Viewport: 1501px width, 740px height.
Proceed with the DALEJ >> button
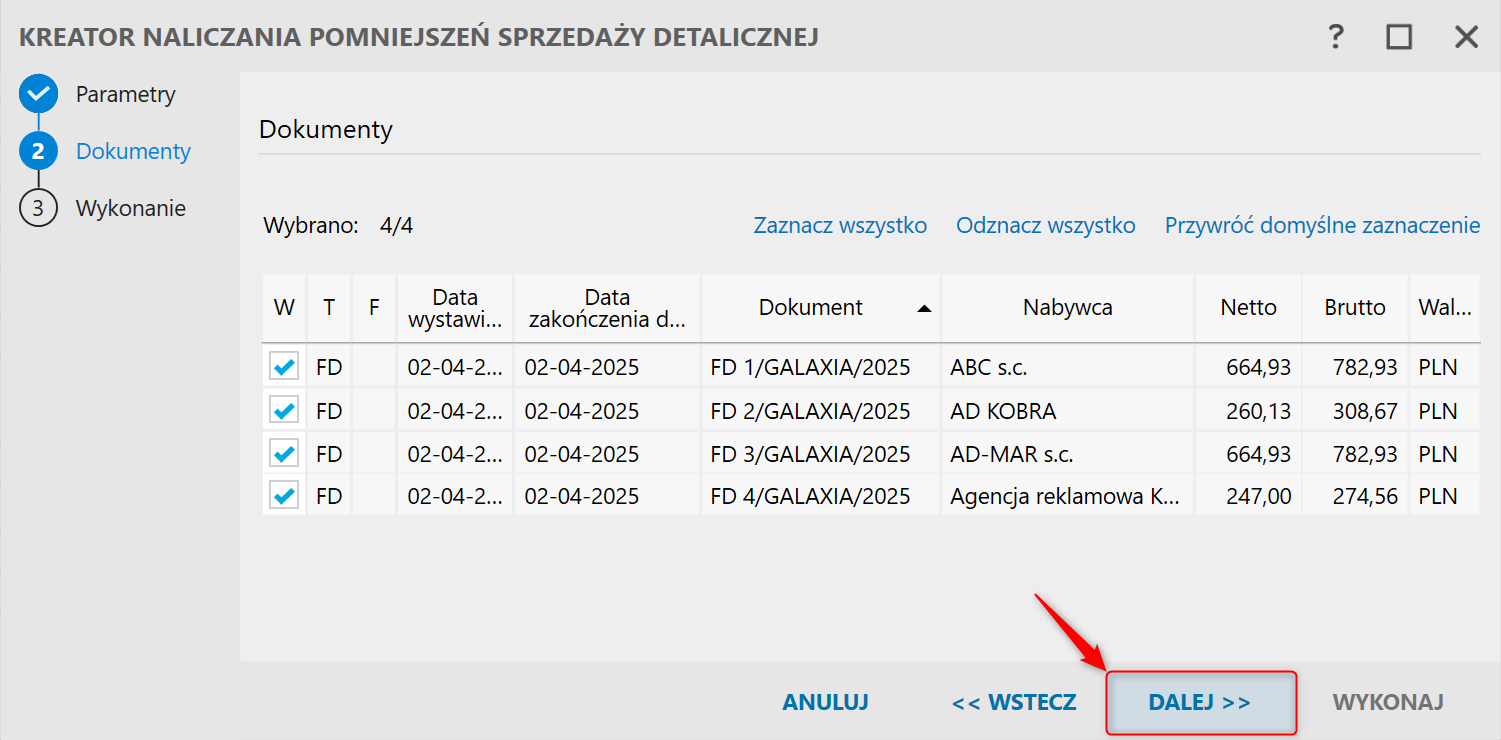1200,702
